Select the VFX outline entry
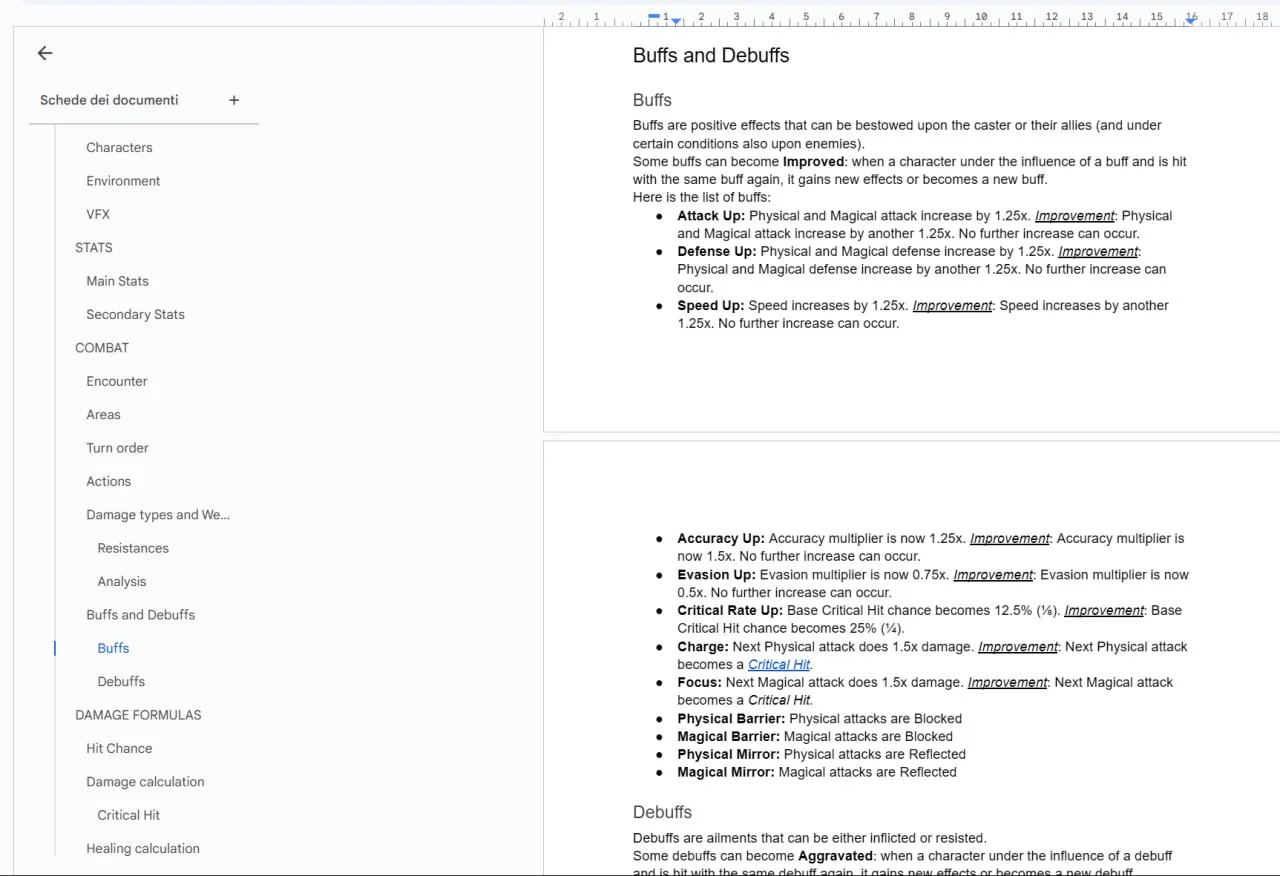The width and height of the screenshot is (1280, 876). coord(98,214)
